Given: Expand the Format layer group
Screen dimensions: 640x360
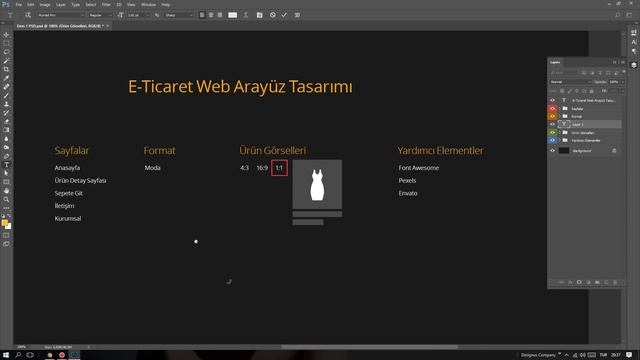Looking at the screenshot, I should click(x=560, y=116).
